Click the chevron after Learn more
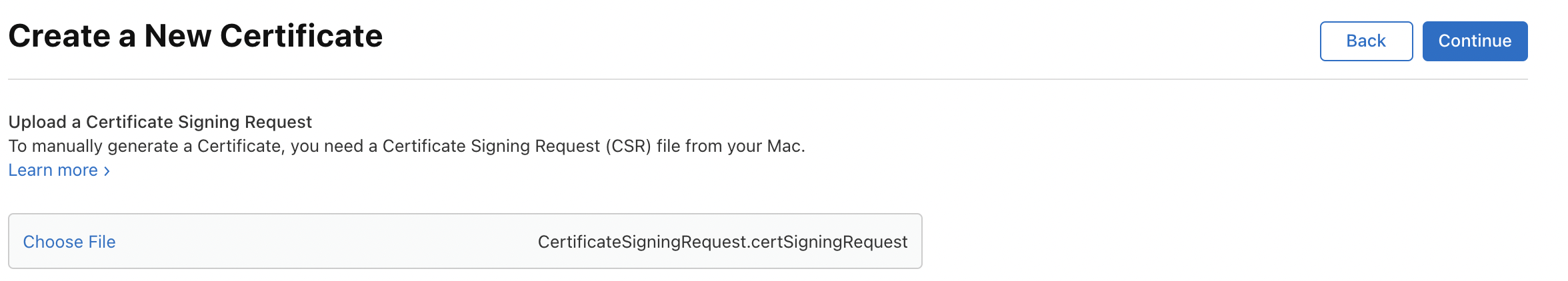The width and height of the screenshot is (1568, 281). click(107, 171)
